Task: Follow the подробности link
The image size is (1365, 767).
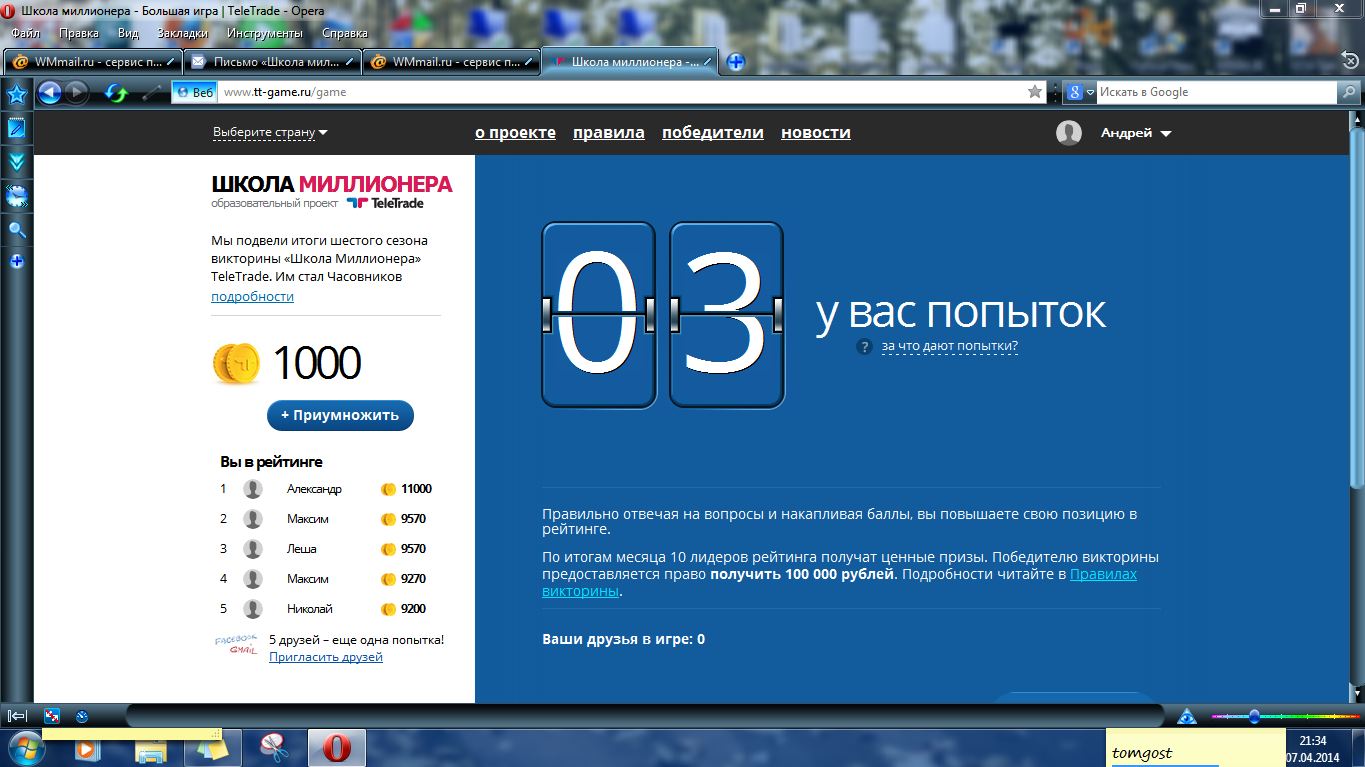Action: pos(252,297)
